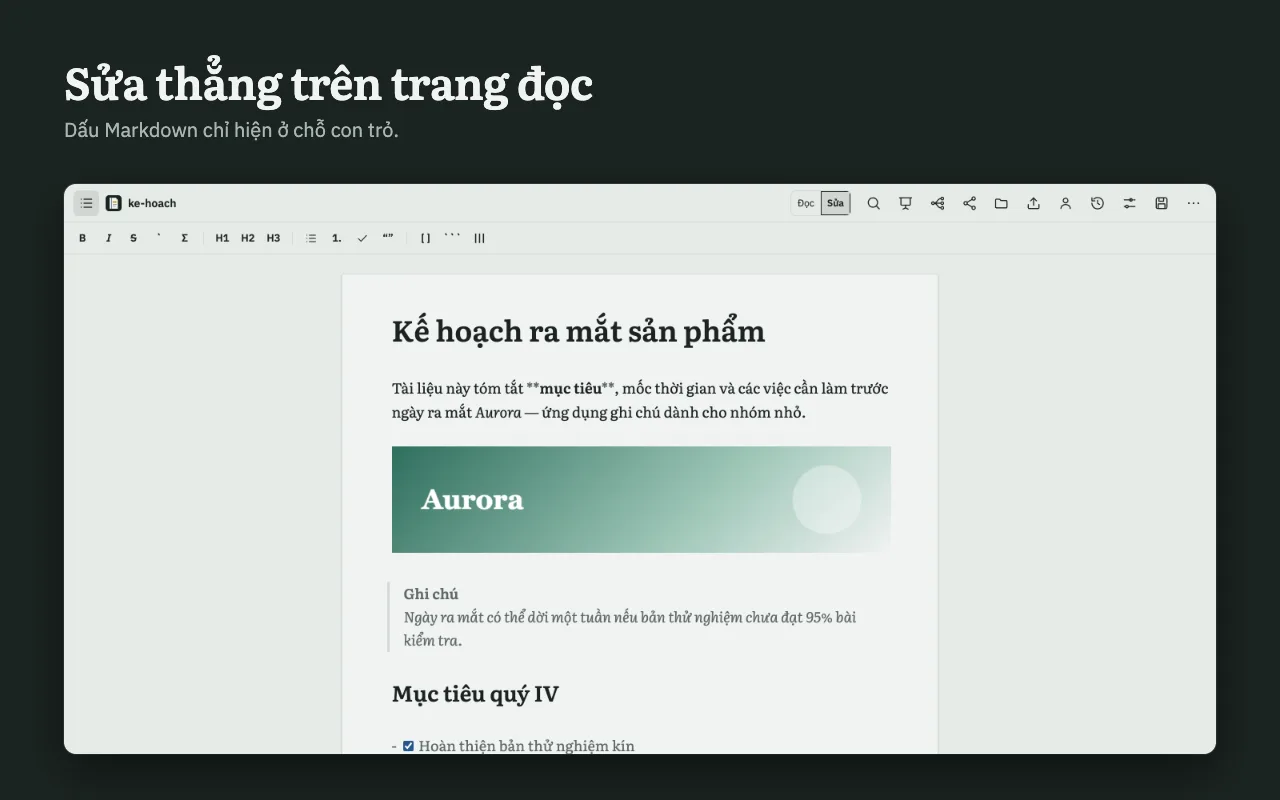Insert math formula with sigma button

(x=185, y=238)
